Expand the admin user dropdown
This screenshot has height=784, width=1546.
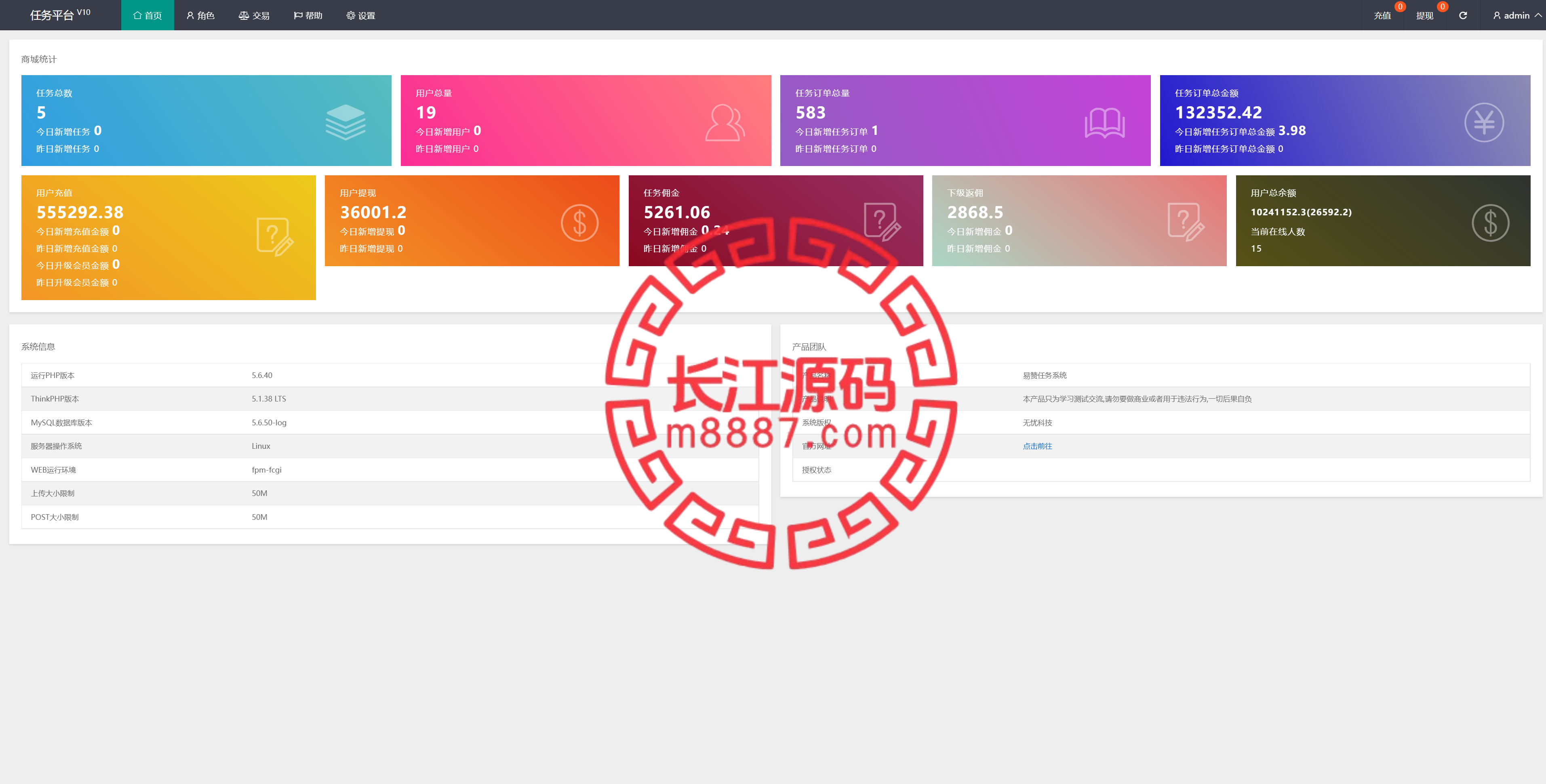1517,16
